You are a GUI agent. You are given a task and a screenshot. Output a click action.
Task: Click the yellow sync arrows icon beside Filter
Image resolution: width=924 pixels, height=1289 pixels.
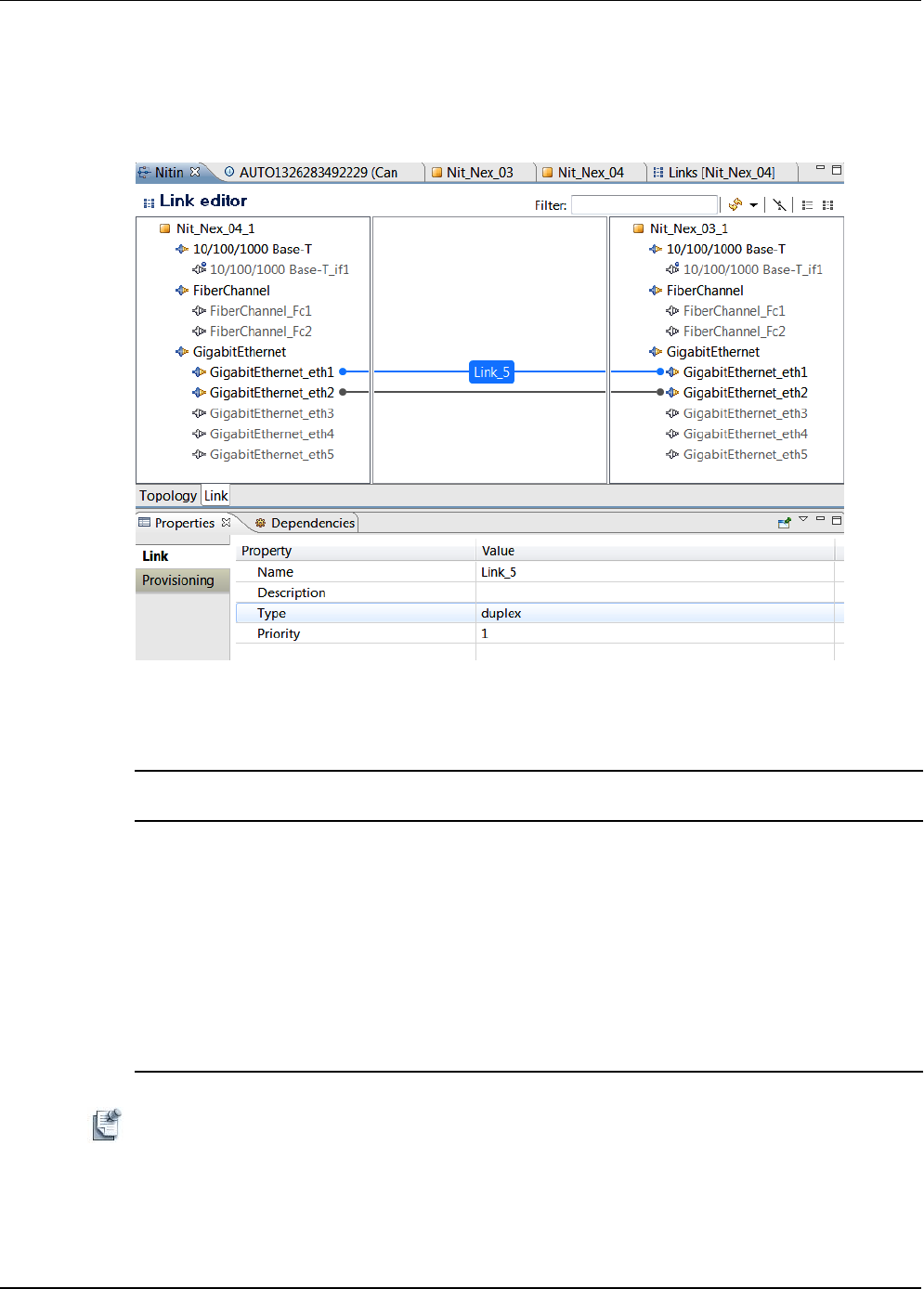(x=735, y=204)
